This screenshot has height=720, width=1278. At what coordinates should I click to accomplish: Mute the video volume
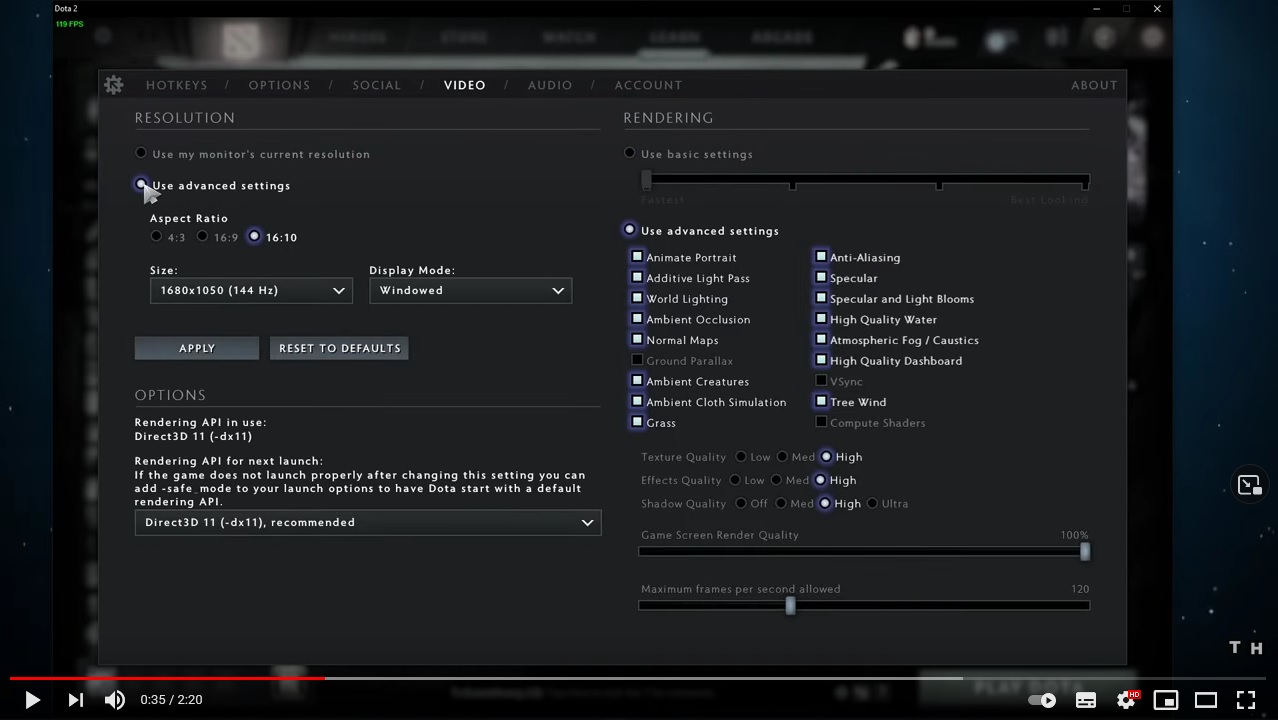pos(115,700)
